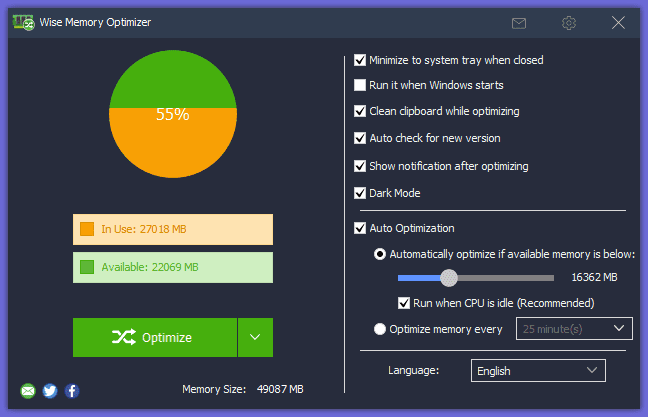
Task: Close the Wise Memory Optimizer window
Action: click(x=618, y=23)
